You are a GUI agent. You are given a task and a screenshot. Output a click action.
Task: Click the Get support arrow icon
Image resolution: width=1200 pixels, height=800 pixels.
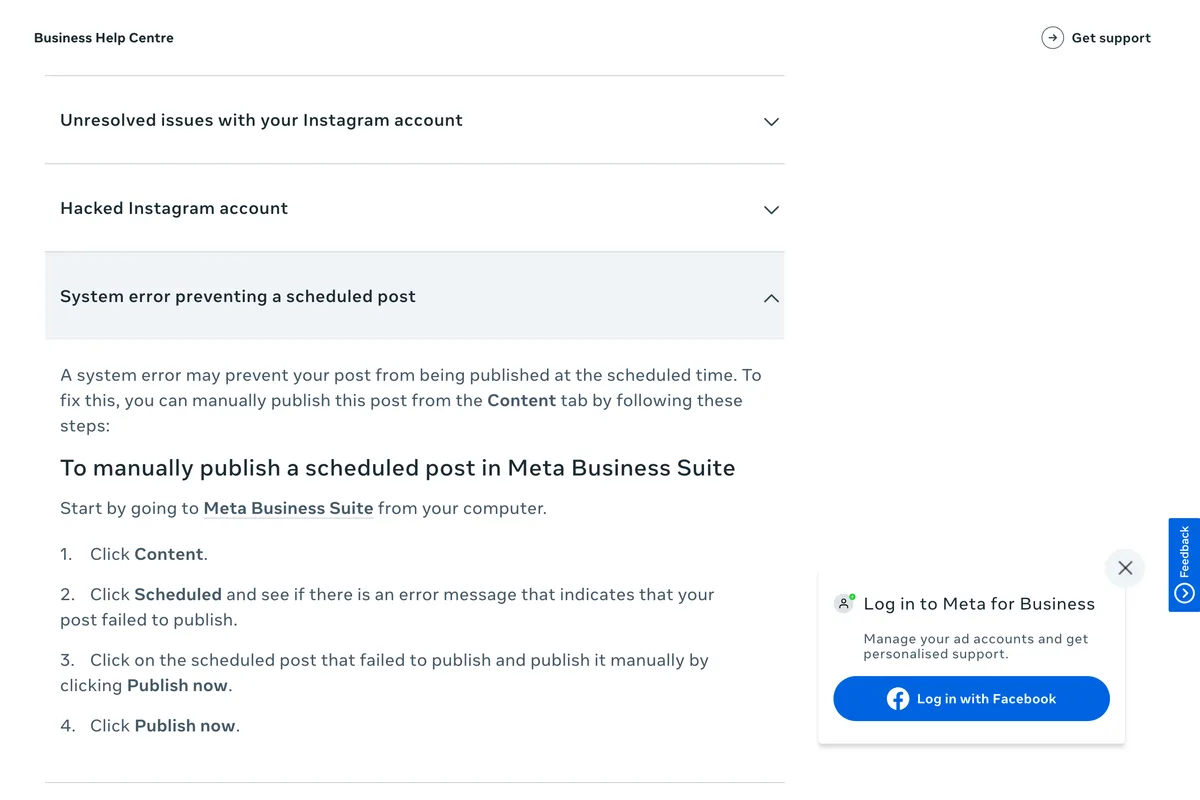click(x=1052, y=38)
